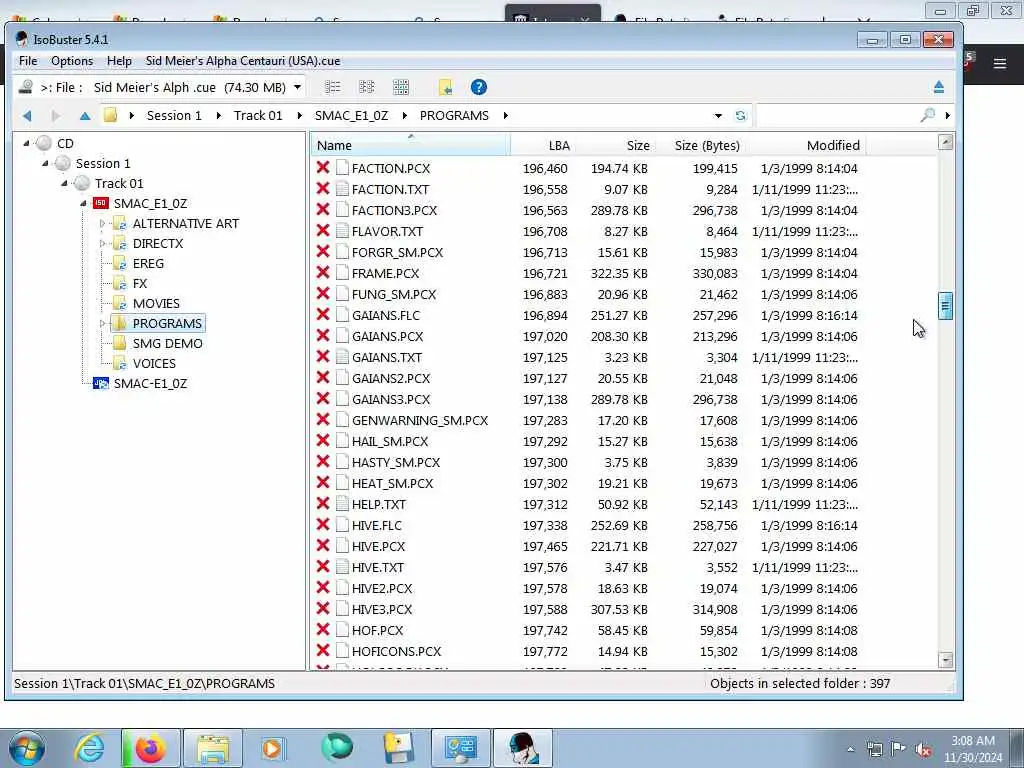This screenshot has height=768, width=1024.
Task: Click the Windows Start orb
Action: point(26,748)
